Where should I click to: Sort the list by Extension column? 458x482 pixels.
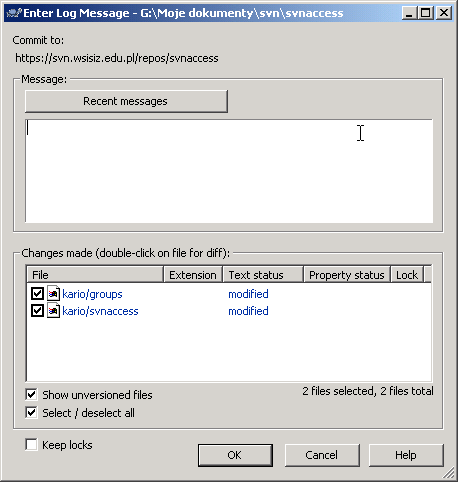(x=193, y=275)
